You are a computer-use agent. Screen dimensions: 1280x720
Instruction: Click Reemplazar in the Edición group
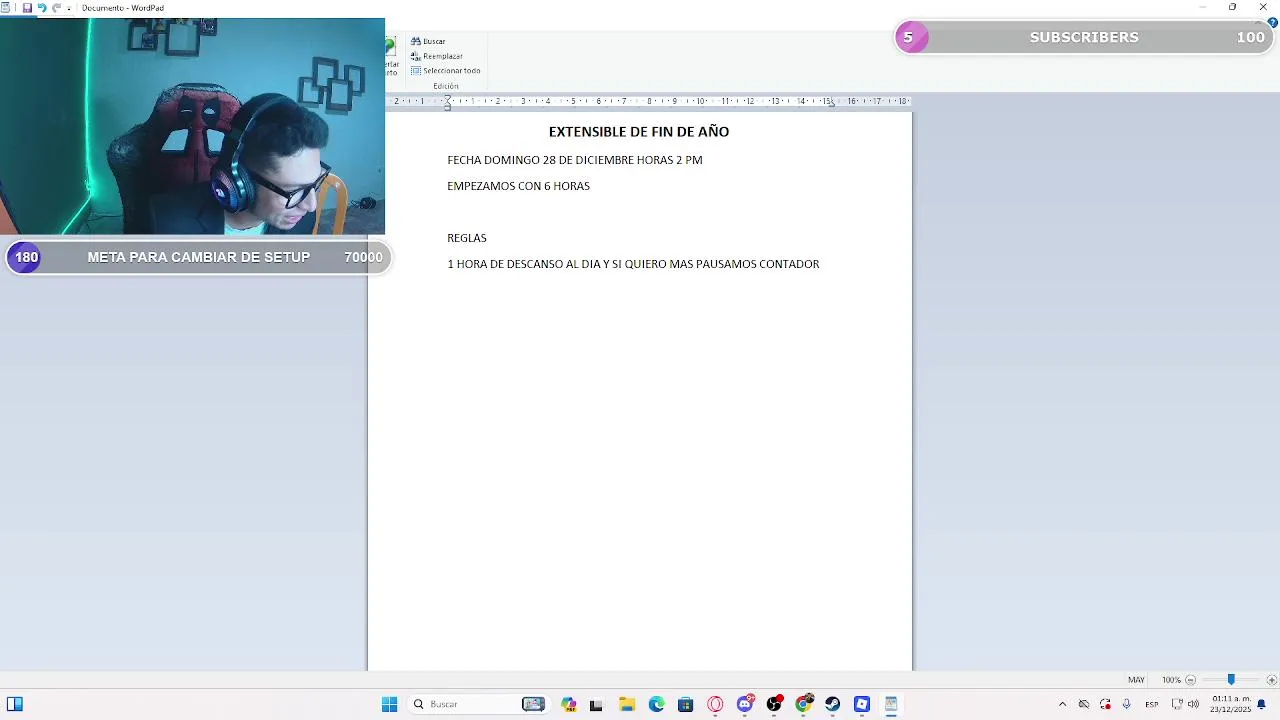(x=437, y=56)
